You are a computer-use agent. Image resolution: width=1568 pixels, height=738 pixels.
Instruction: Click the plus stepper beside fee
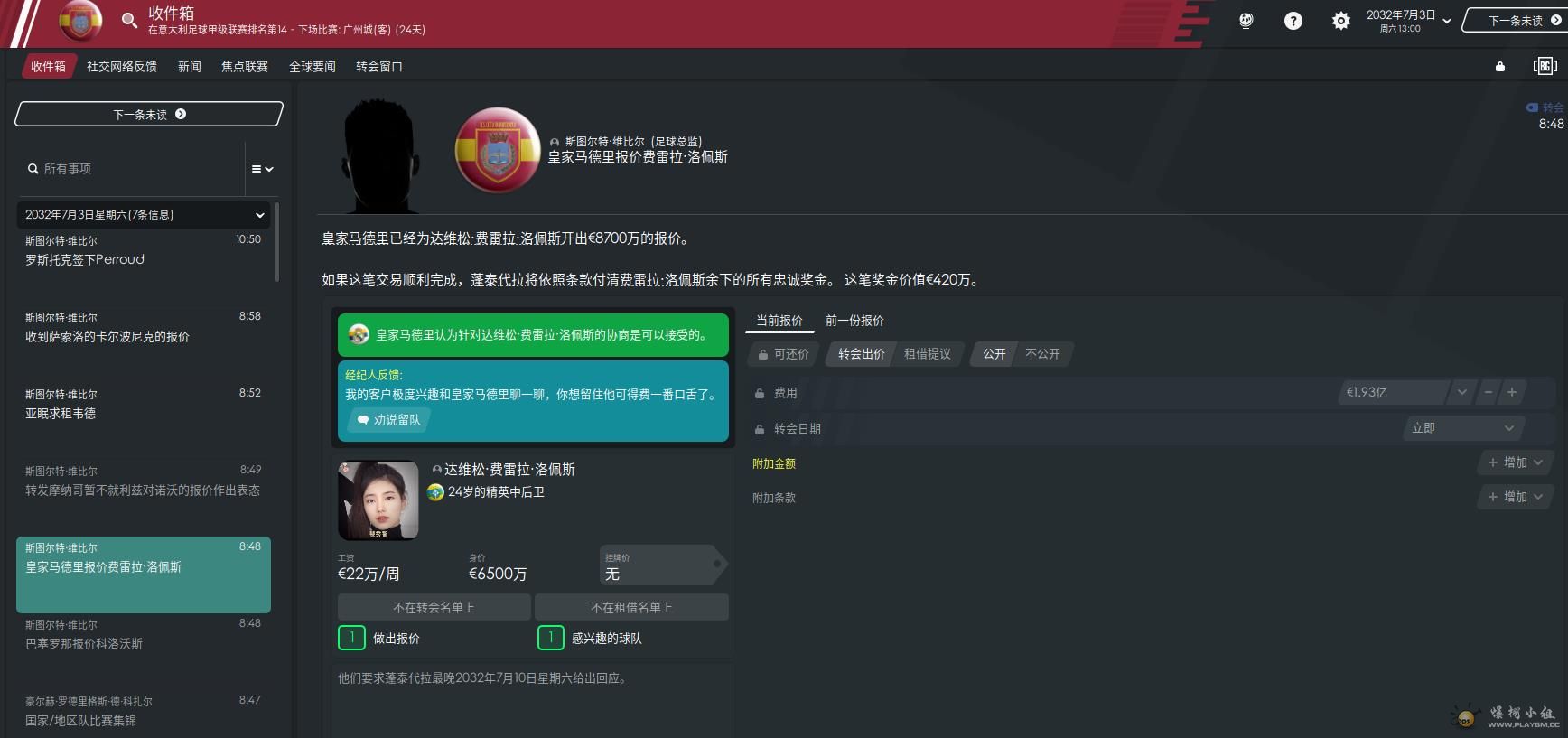tap(1512, 392)
